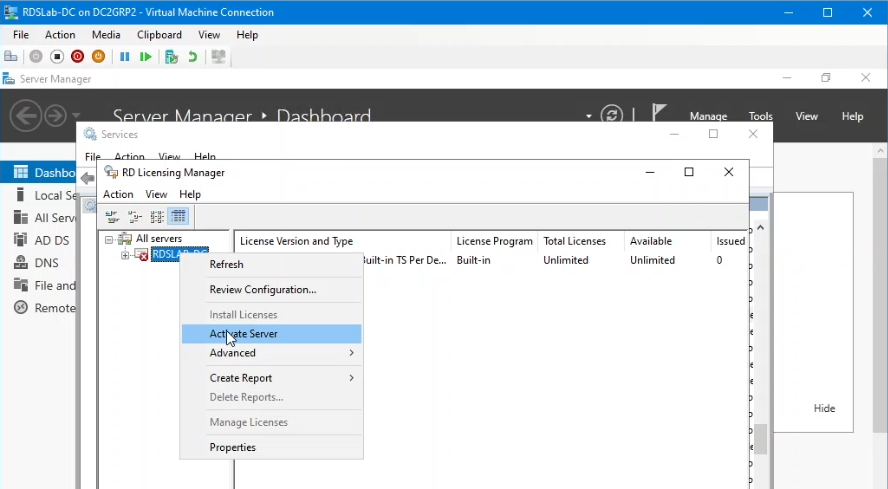Collapse the All servers tree node
888x489 pixels.
[x=109, y=239]
